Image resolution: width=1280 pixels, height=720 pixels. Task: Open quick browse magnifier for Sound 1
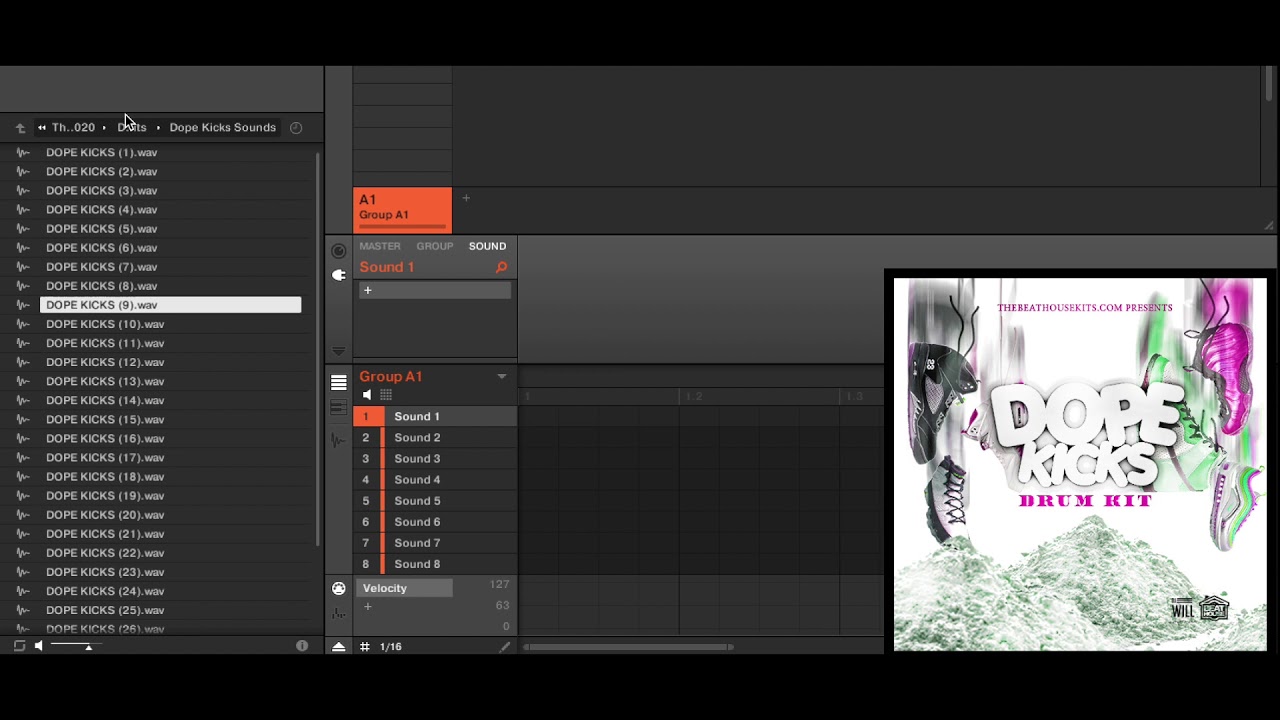501,268
